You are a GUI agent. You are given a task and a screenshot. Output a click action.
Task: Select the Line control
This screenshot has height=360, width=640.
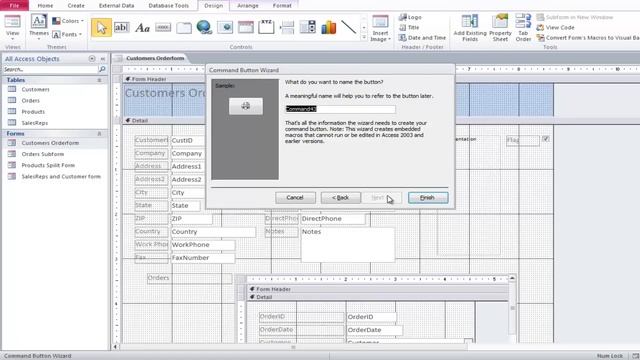coord(349,27)
